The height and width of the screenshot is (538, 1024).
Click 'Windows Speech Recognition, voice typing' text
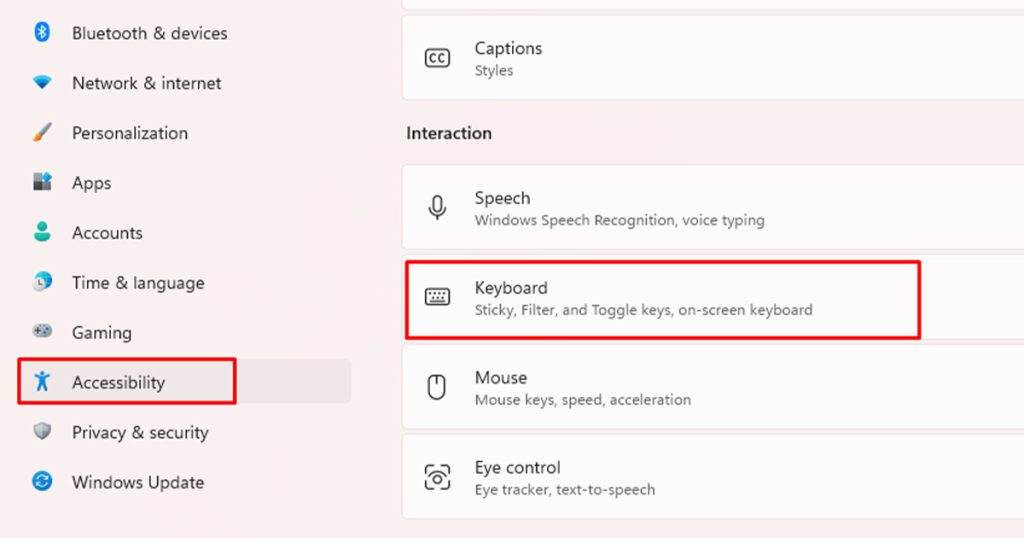tap(619, 220)
